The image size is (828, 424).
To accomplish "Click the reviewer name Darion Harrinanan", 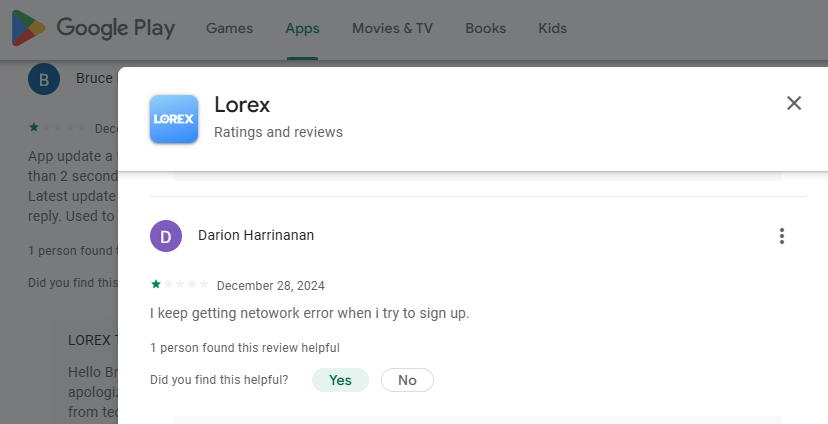I will tap(256, 235).
